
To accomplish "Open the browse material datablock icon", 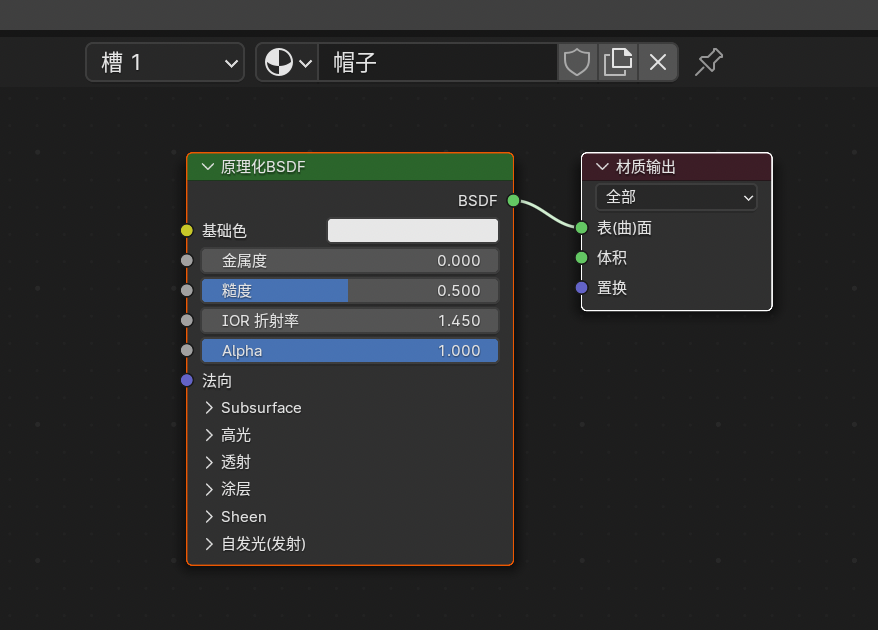I will [x=286, y=61].
